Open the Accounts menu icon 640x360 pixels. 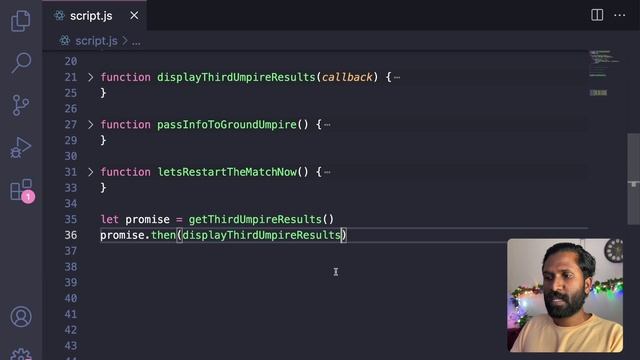tap(21, 316)
